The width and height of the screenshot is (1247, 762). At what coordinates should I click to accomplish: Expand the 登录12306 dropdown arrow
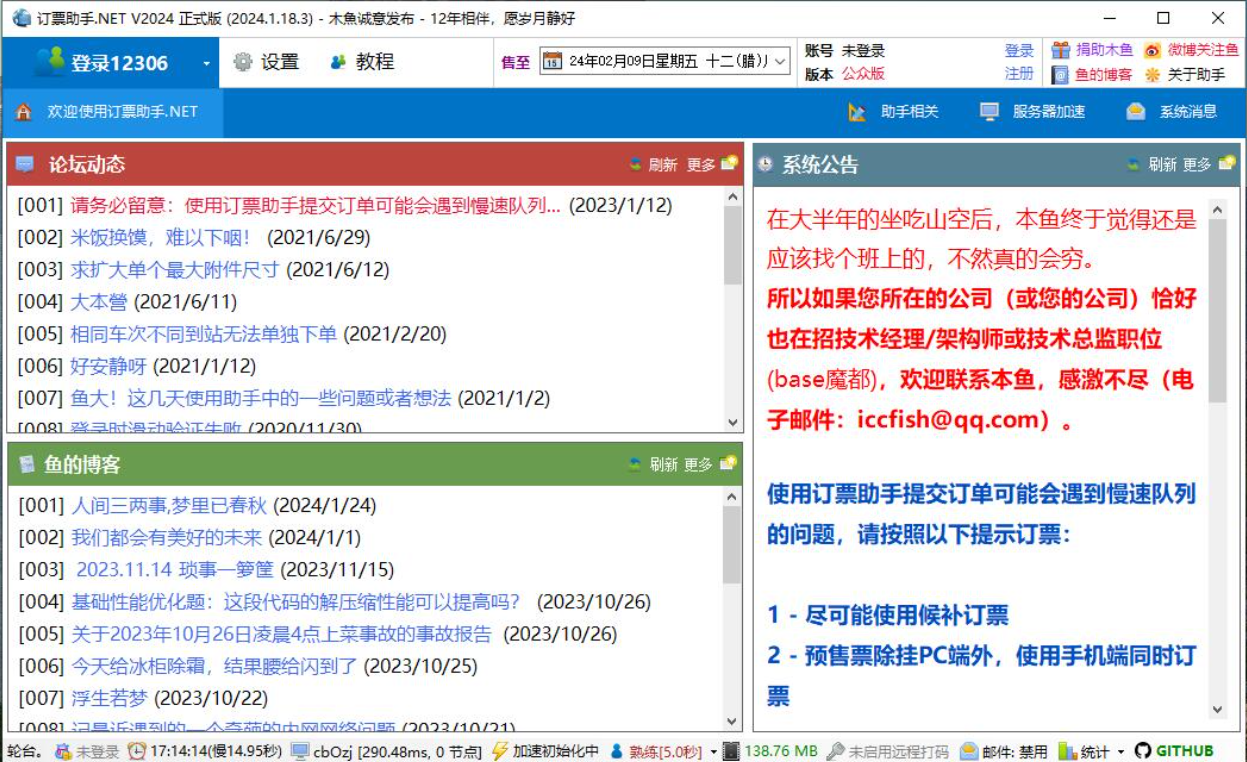207,63
